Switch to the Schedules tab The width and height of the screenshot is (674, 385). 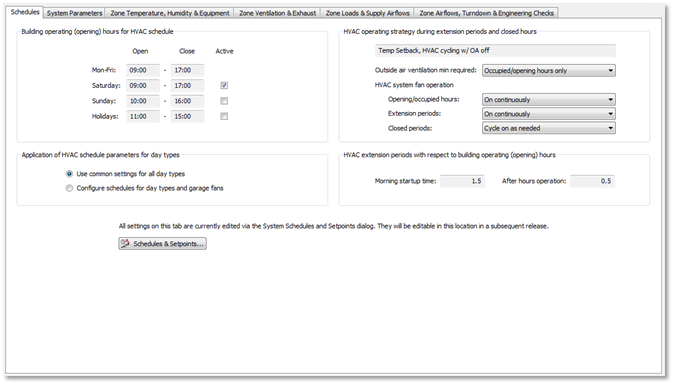tap(25, 12)
